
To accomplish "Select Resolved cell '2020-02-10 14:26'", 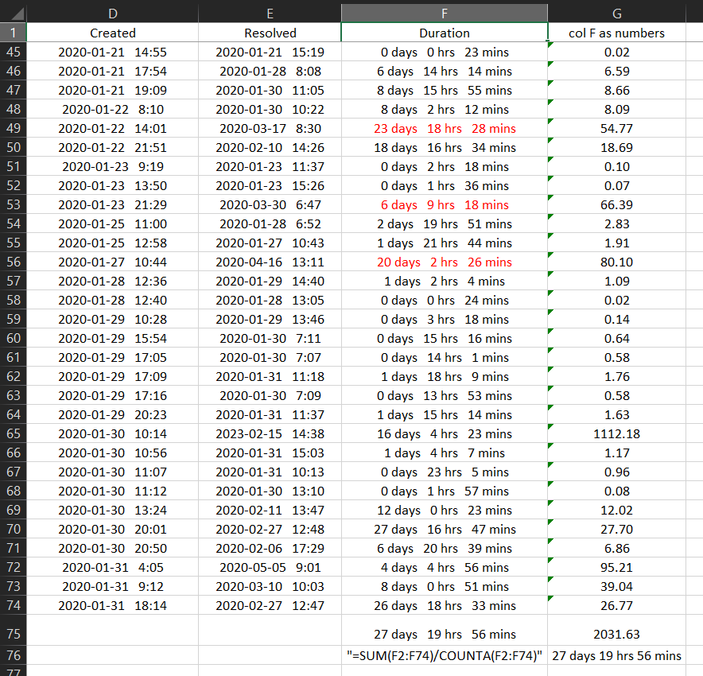I will (270, 147).
